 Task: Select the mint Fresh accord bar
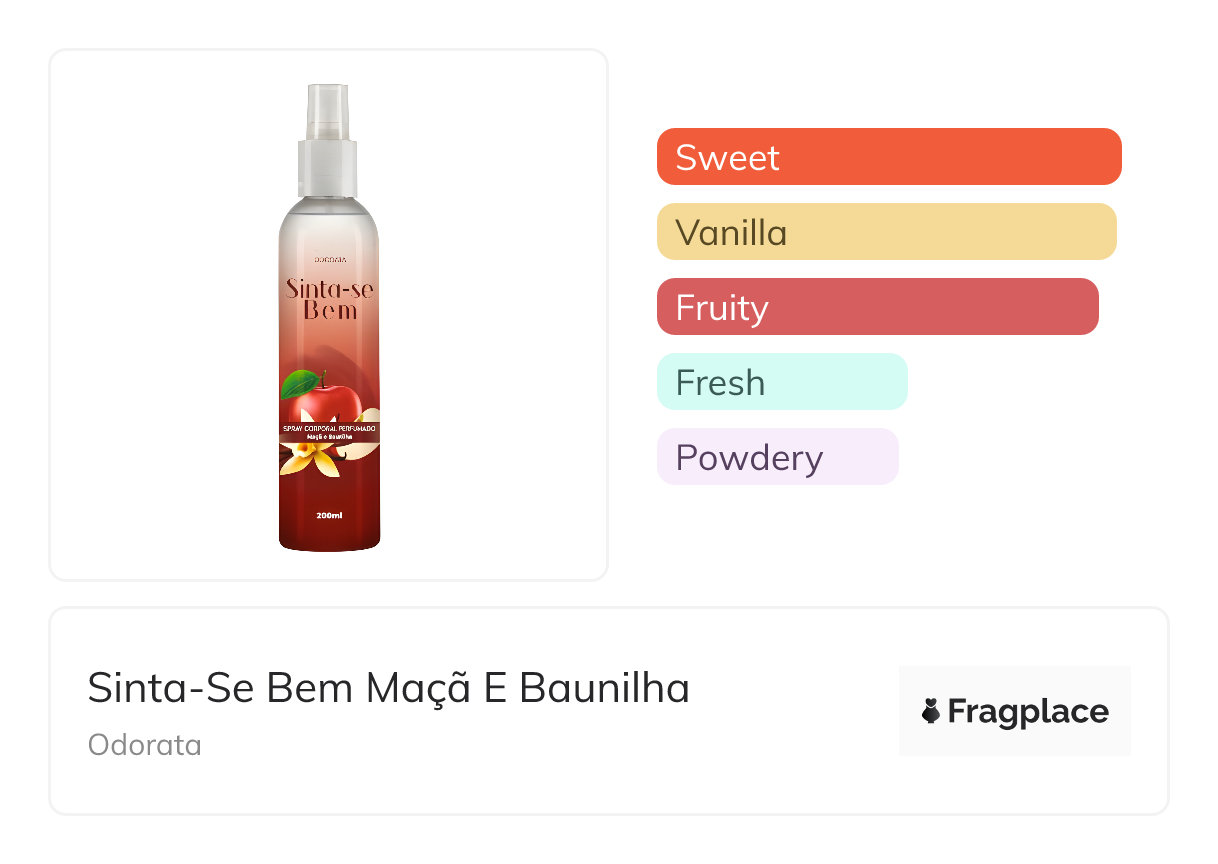coord(781,382)
